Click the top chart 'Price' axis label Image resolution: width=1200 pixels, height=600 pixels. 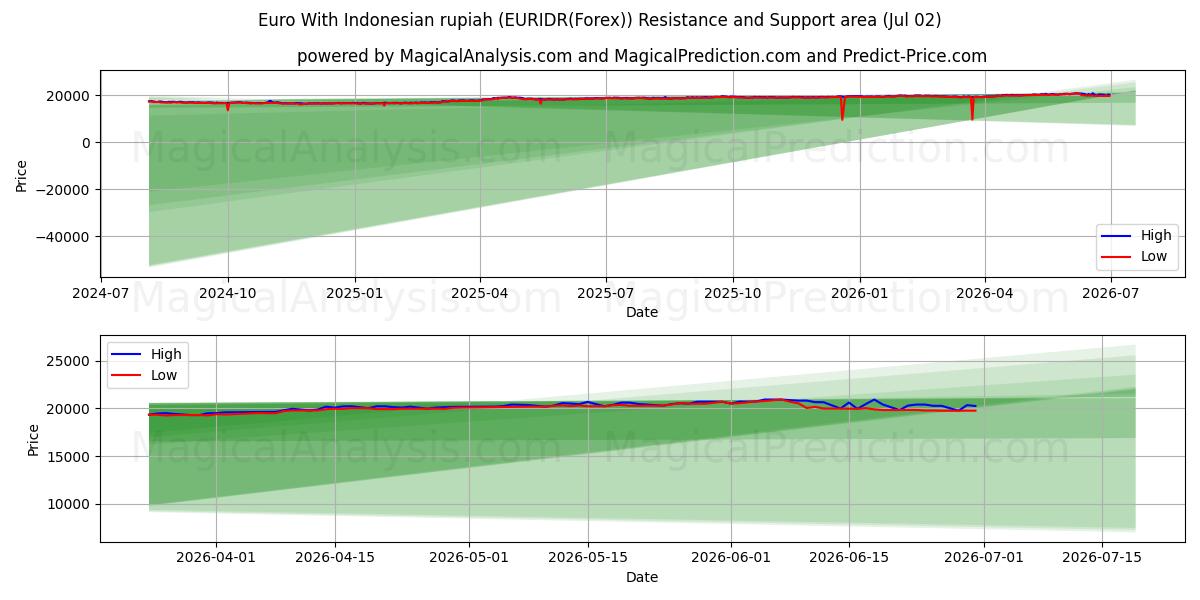click(x=22, y=173)
